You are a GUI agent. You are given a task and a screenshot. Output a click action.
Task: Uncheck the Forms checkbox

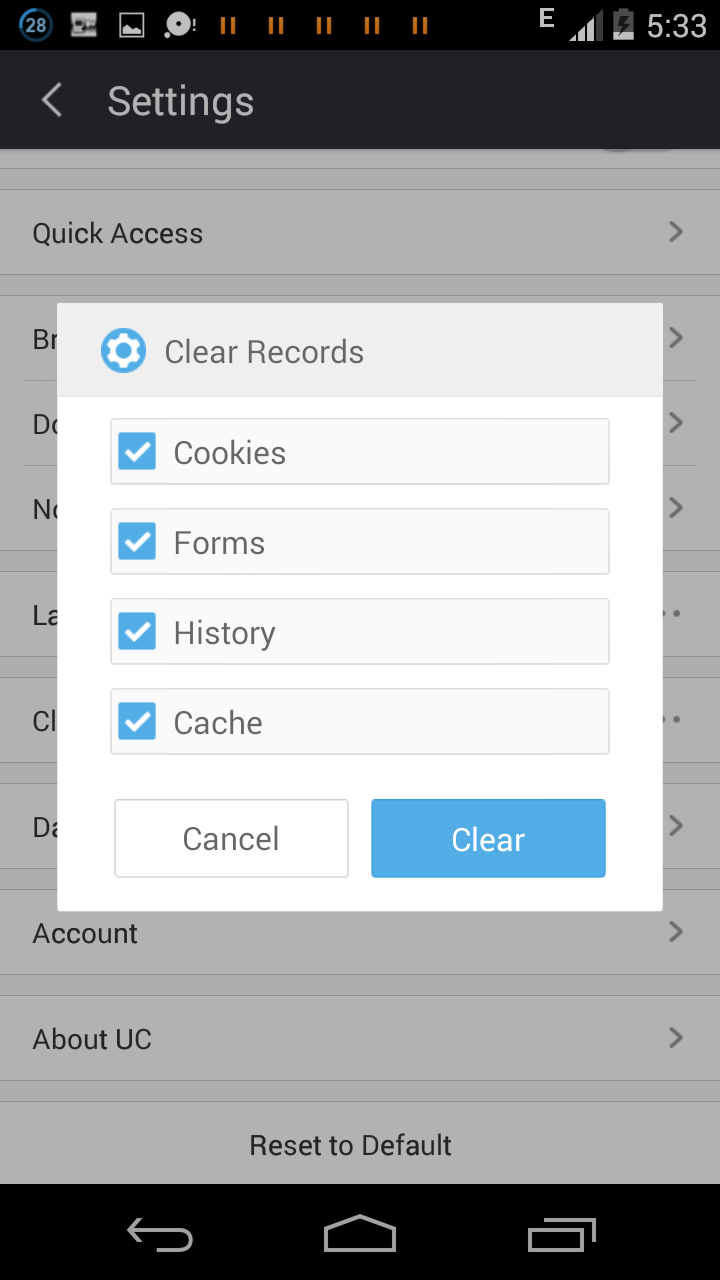pos(137,541)
